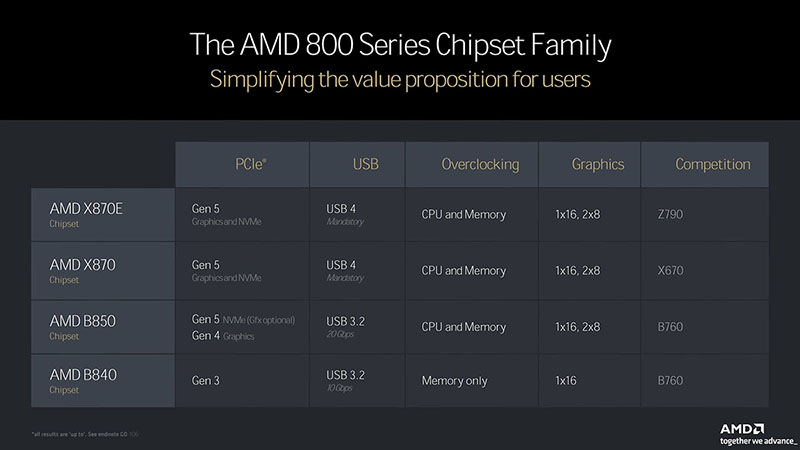
Task: Select the Graphics column header
Action: point(589,164)
